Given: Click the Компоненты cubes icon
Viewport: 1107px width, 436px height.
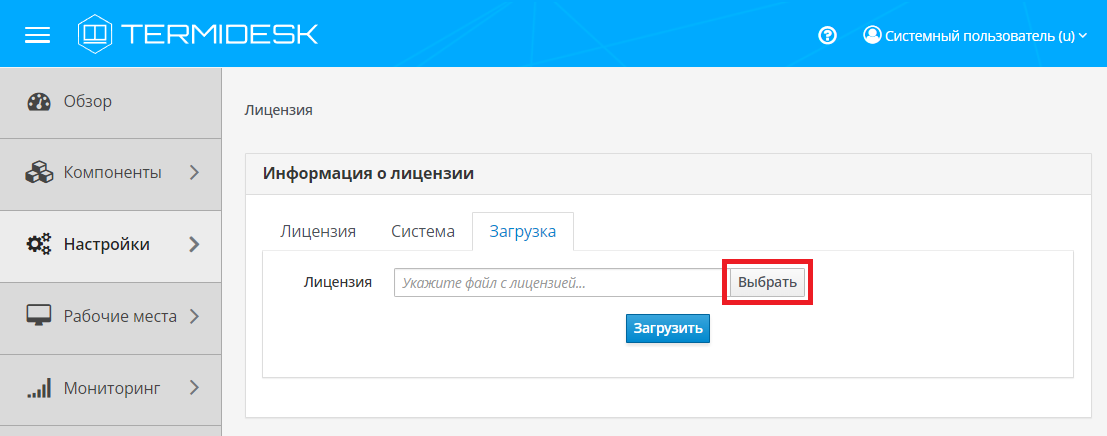Looking at the screenshot, I should [39, 173].
